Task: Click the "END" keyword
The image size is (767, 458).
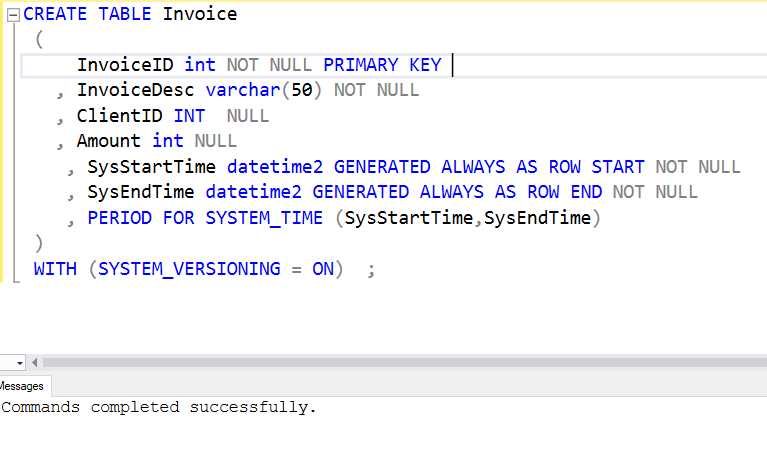Action: tap(586, 192)
